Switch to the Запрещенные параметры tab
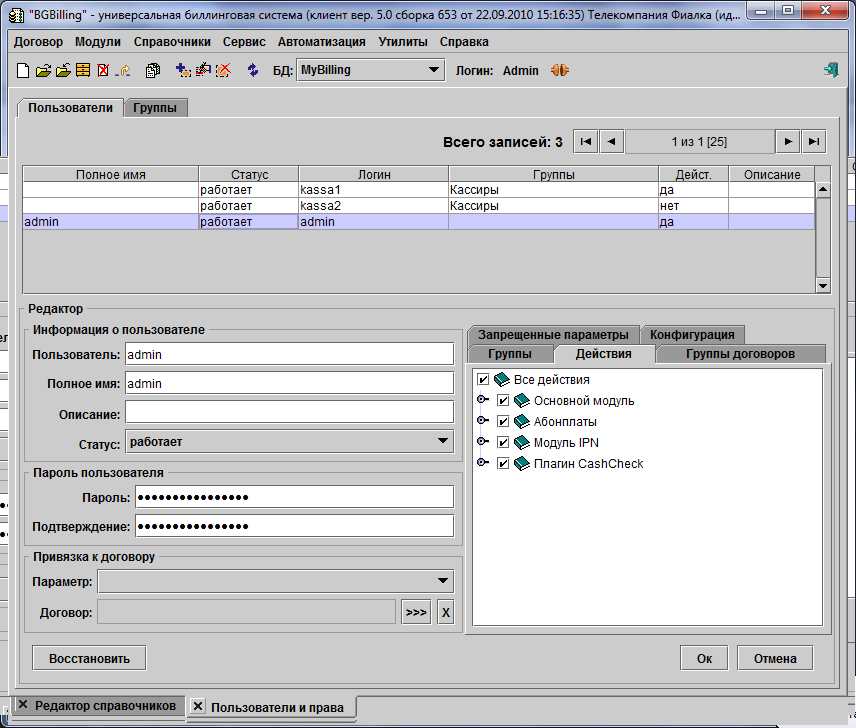 (553, 335)
